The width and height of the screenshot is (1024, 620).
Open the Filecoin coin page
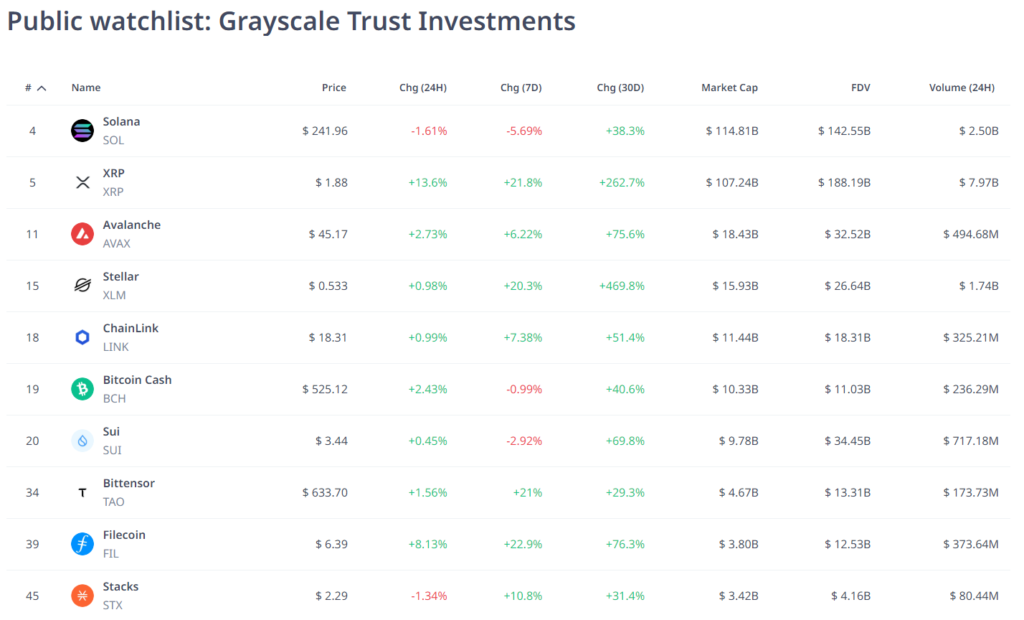click(123, 535)
